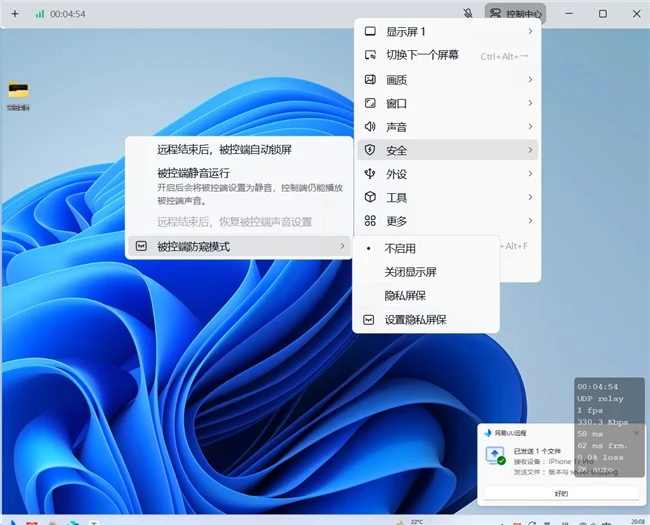Click the 00:04:54 session timer in title bar

[68, 14]
